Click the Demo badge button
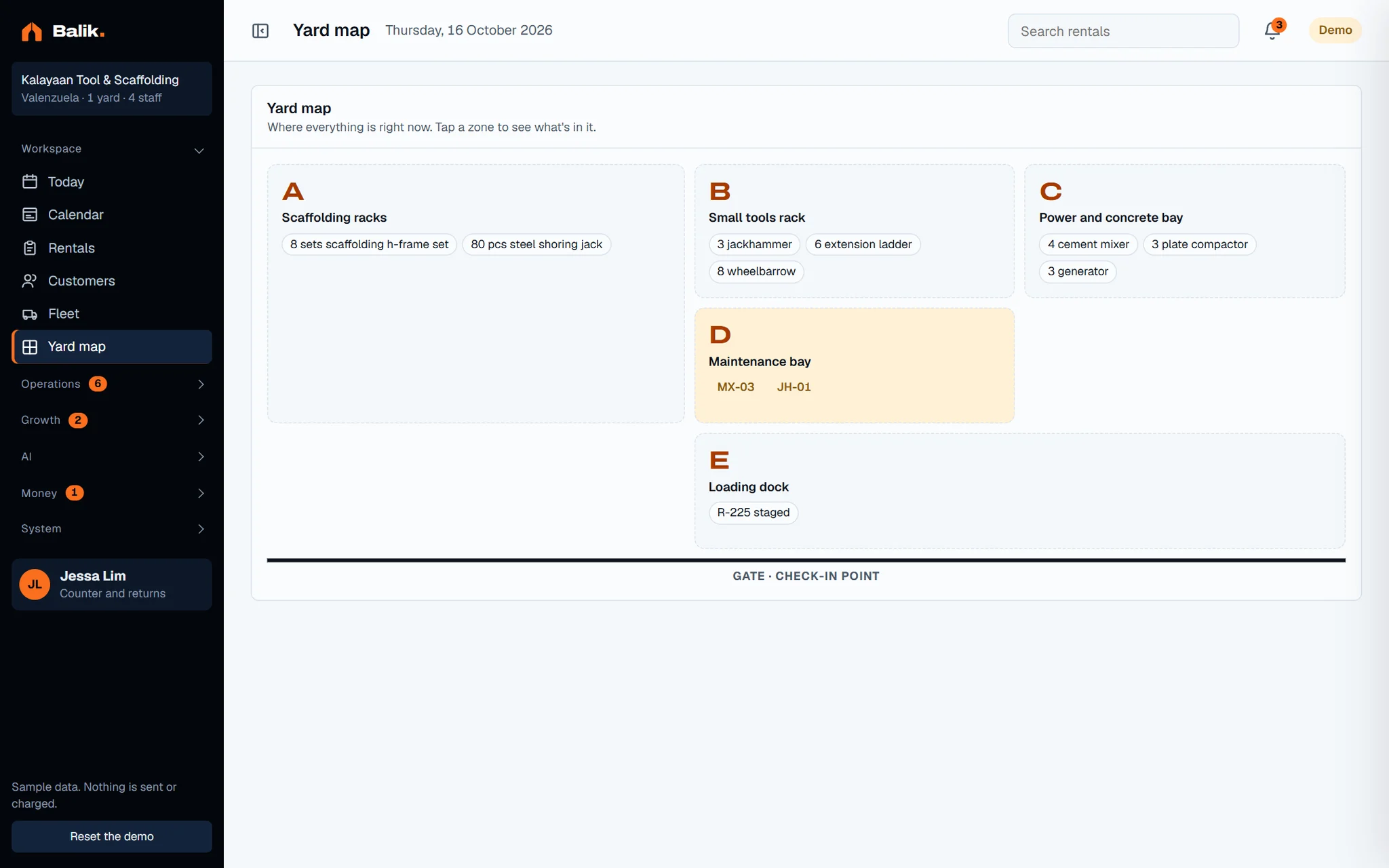Viewport: 1389px width, 868px height. tap(1335, 31)
